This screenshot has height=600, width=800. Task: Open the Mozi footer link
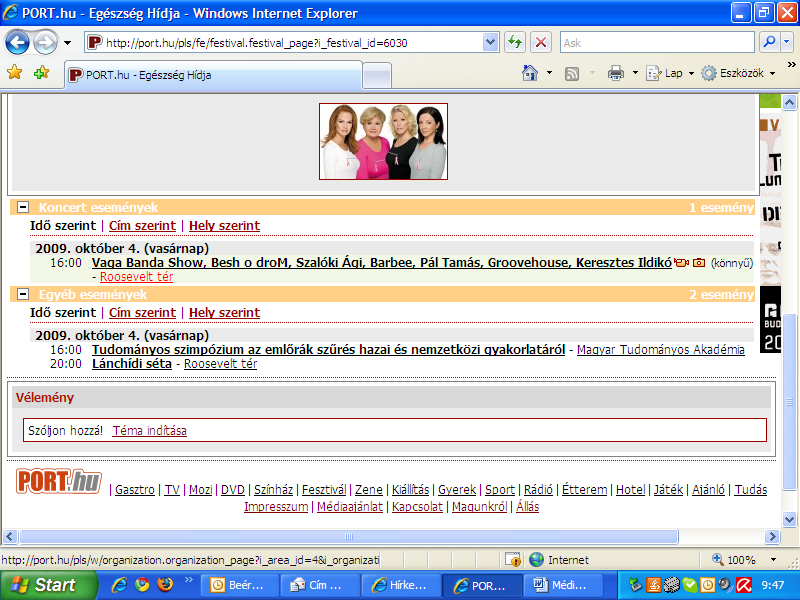click(201, 490)
